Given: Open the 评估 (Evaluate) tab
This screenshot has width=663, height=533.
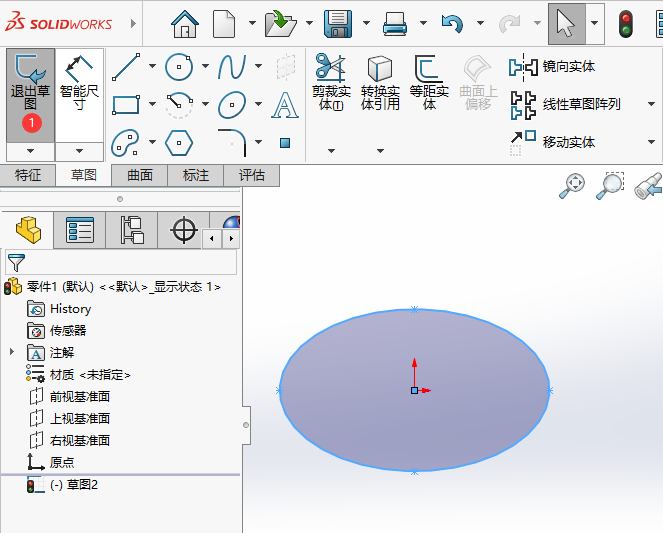Looking at the screenshot, I should click(x=252, y=176).
